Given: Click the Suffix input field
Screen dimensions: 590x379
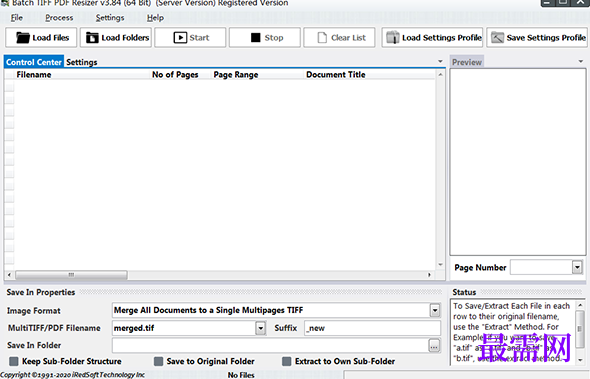Looking at the screenshot, I should 372,328.
